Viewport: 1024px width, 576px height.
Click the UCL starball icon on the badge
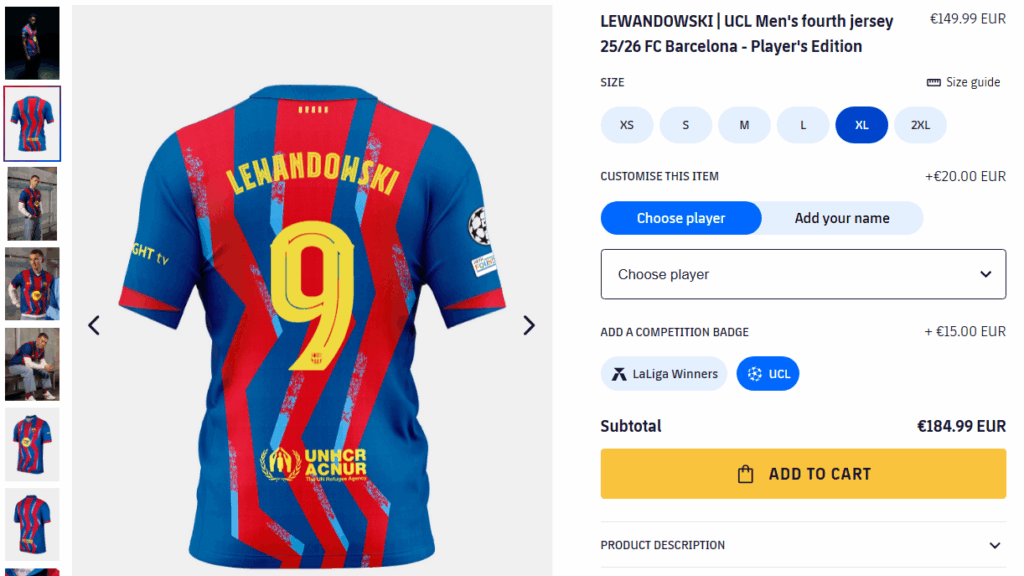pos(753,374)
